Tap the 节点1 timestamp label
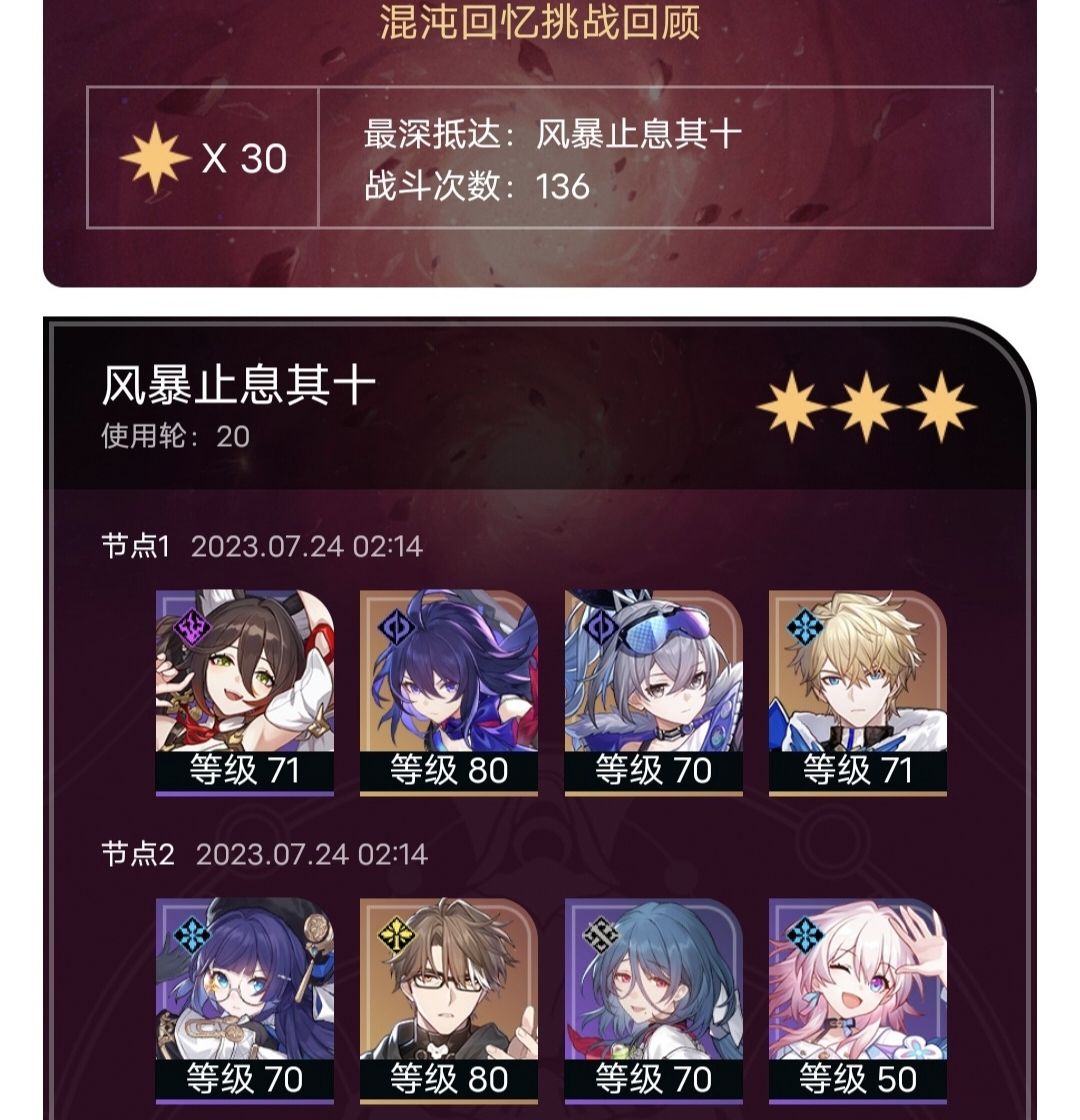Image resolution: width=1080 pixels, height=1120 pixels. click(307, 546)
